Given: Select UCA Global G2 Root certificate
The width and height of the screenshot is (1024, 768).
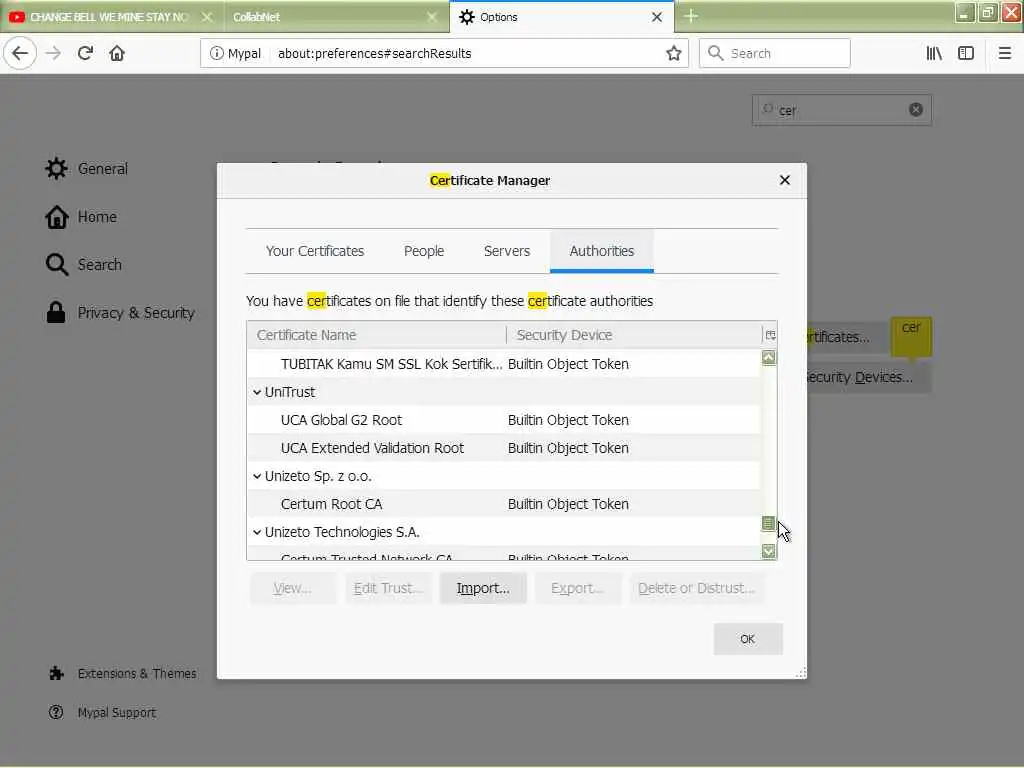Looking at the screenshot, I should point(504,420).
